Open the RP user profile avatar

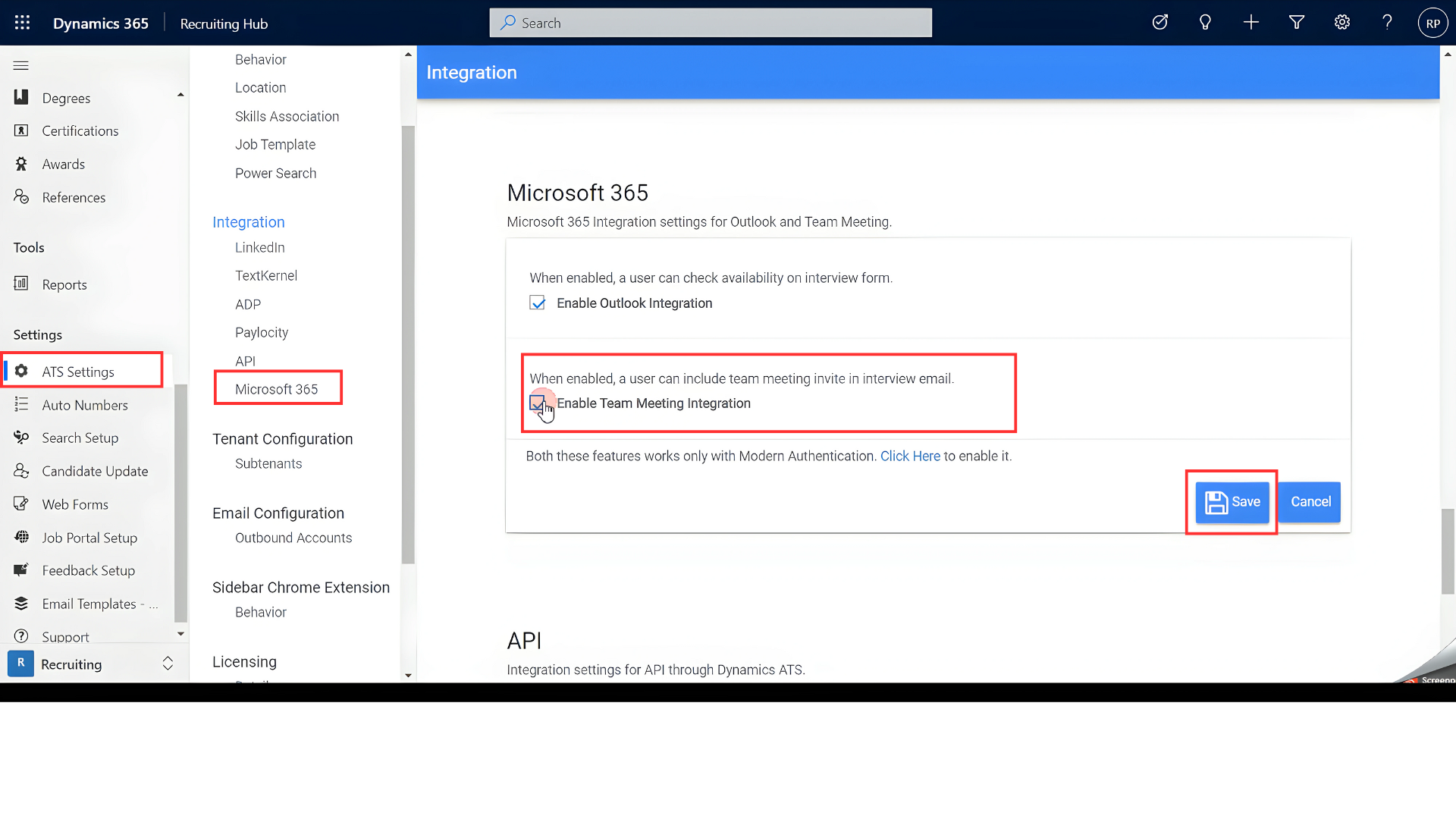pyautogui.click(x=1432, y=23)
